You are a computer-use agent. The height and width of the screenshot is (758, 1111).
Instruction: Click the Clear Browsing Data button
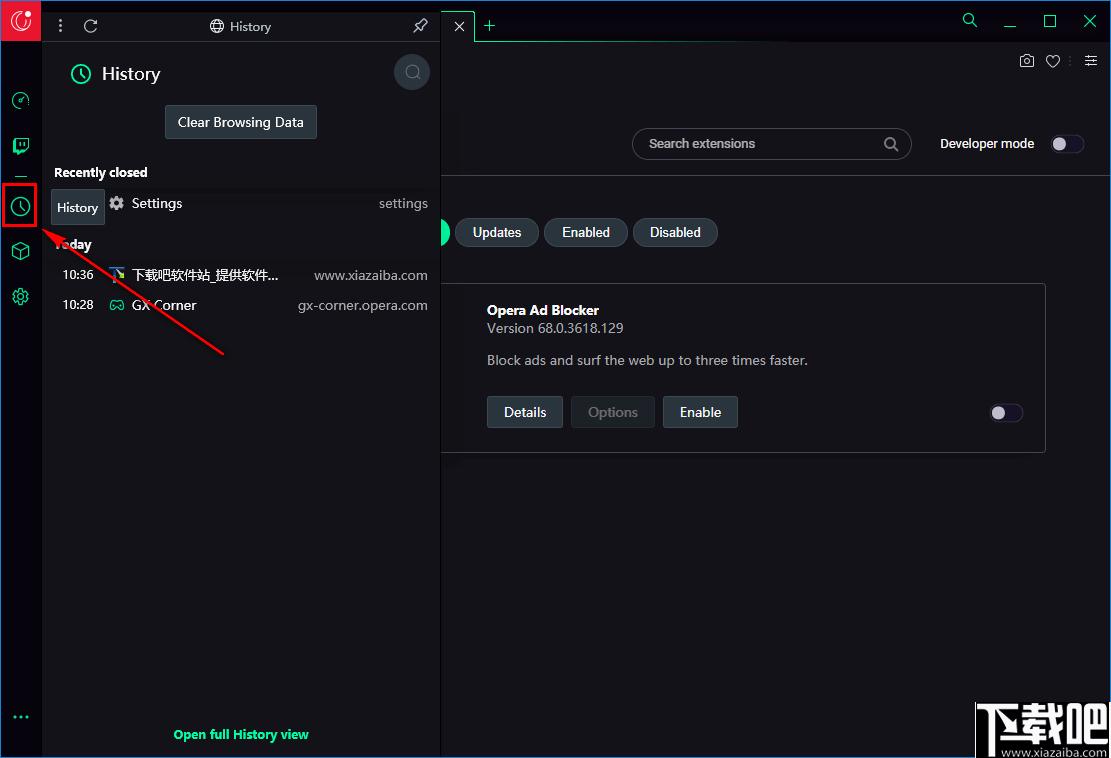click(241, 122)
